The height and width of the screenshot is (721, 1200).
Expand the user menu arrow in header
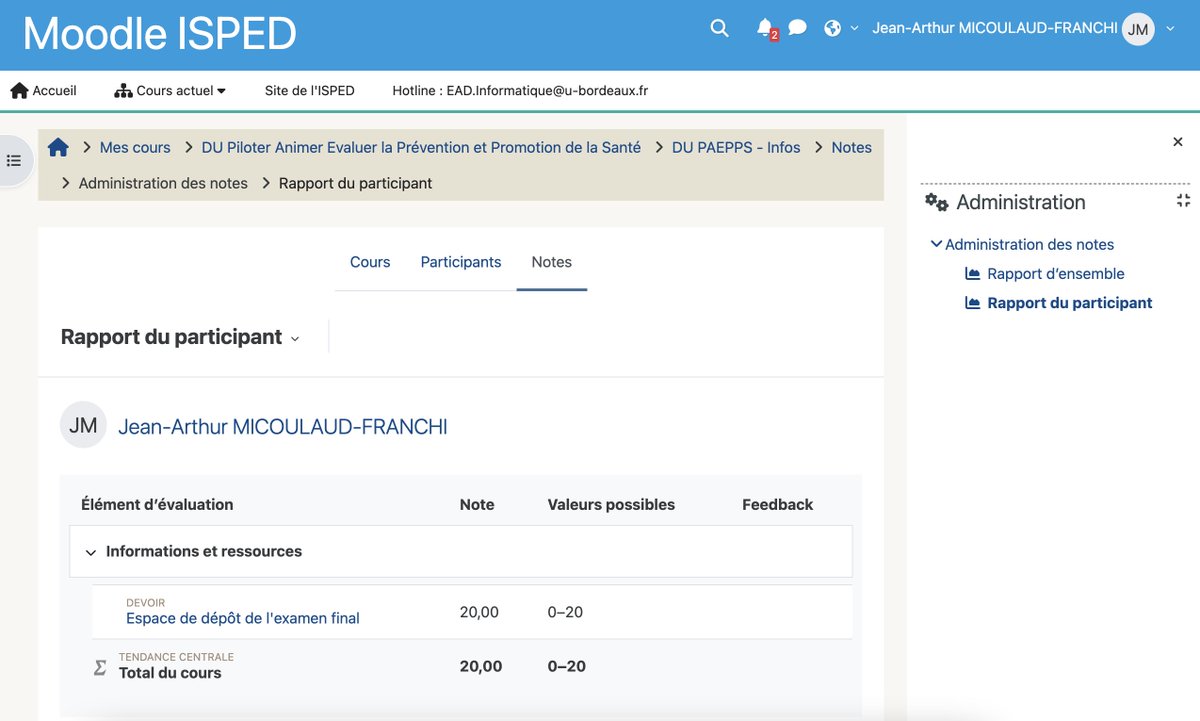[1171, 29]
